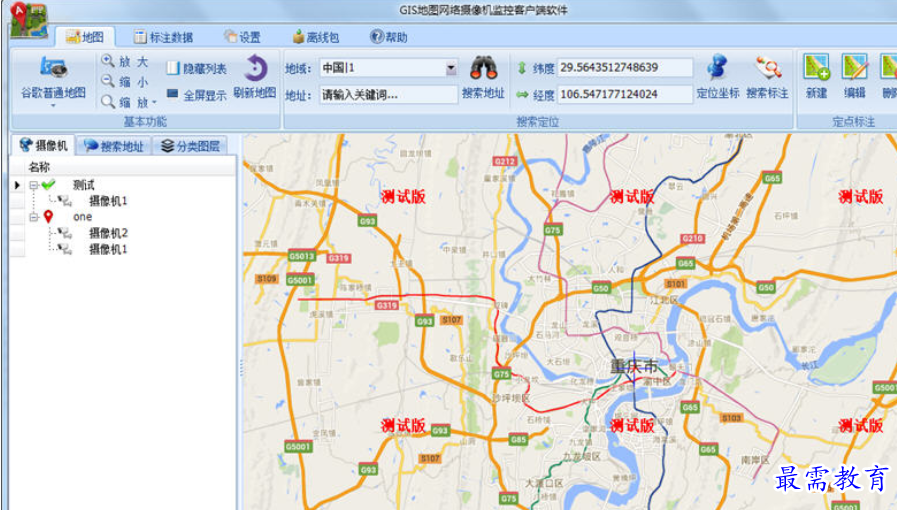This screenshot has height=510, width=897.
Task: Select the 搜索地址 panel tab
Action: [114, 146]
